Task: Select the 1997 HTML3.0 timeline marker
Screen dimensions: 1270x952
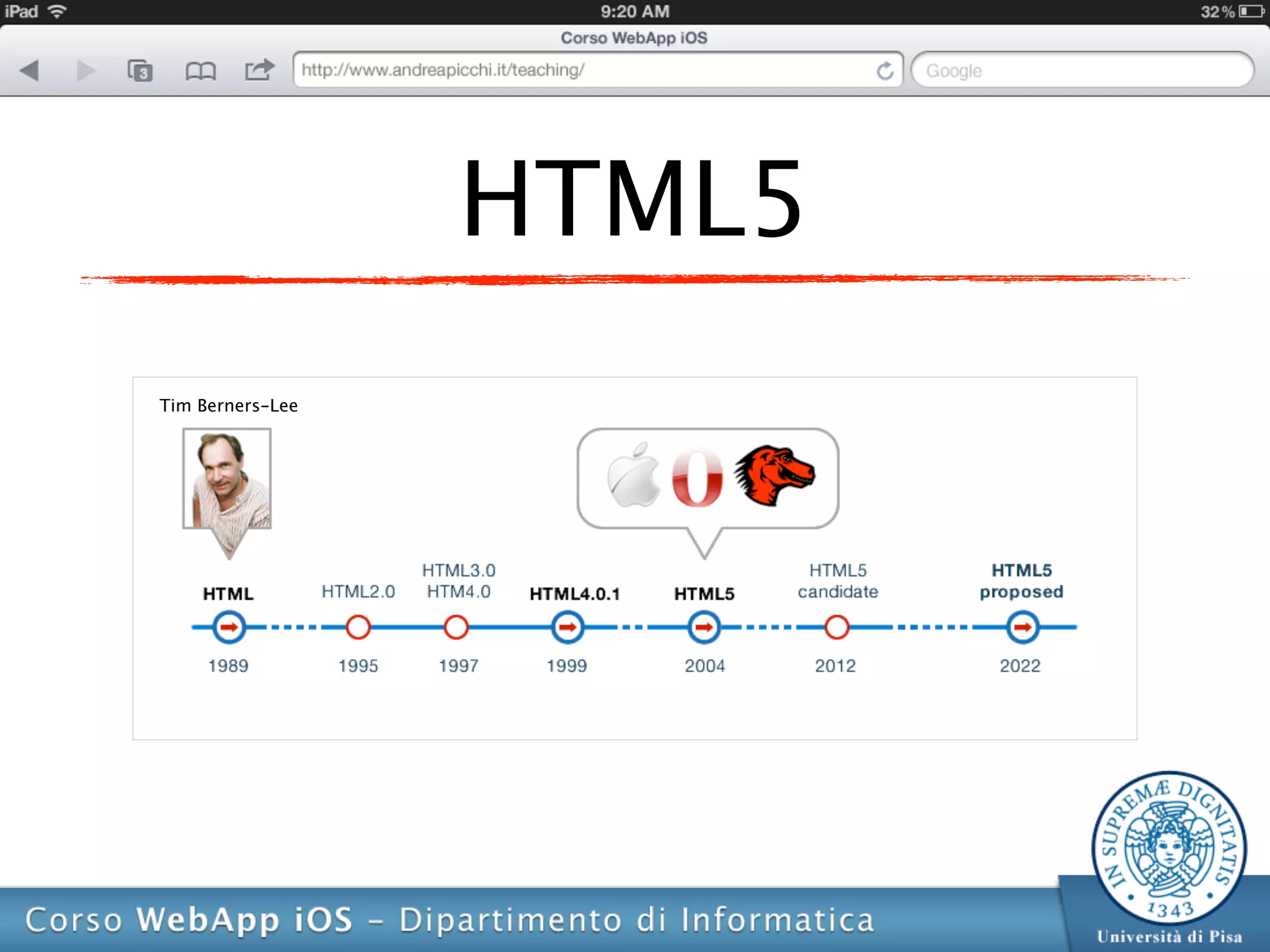Action: pos(456,627)
